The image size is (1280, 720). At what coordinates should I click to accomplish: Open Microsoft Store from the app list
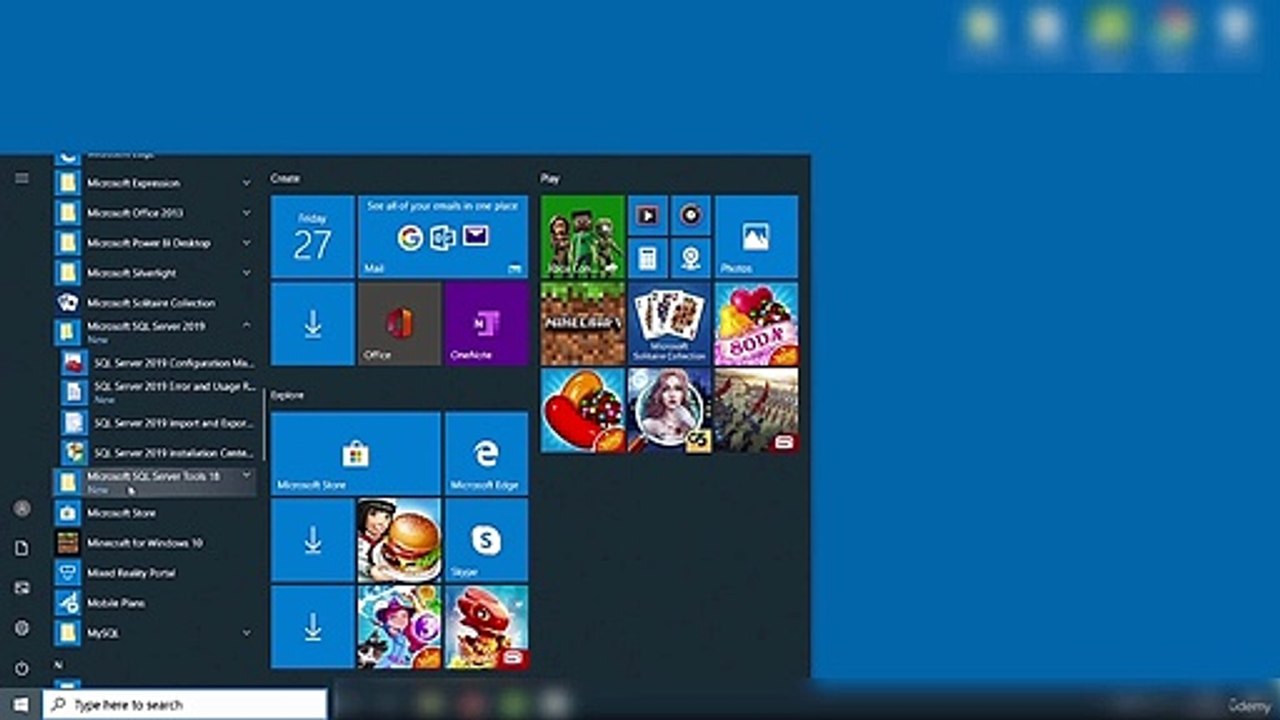click(154, 513)
